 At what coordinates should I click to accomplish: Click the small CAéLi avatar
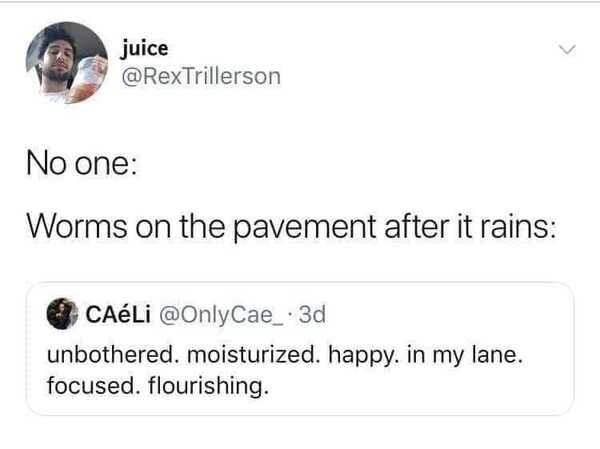(62, 313)
